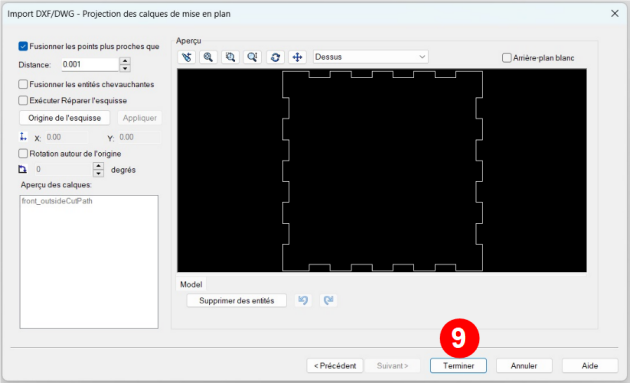Check Exécuter Réparer l'esquisse
630x383 pixels.
point(23,100)
